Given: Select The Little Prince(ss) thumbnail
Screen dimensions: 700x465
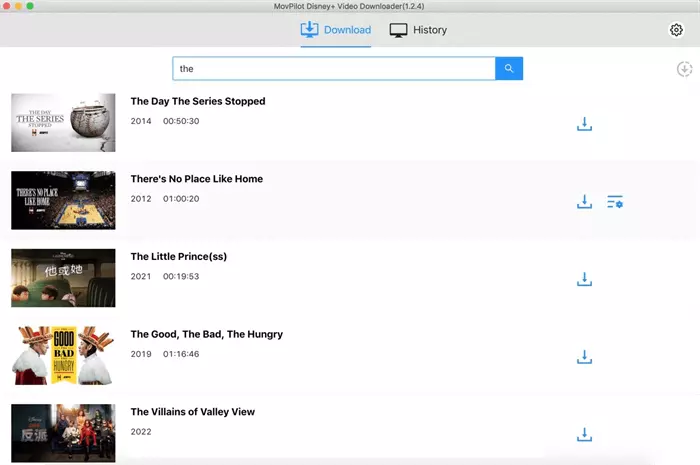Looking at the screenshot, I should pos(63,278).
